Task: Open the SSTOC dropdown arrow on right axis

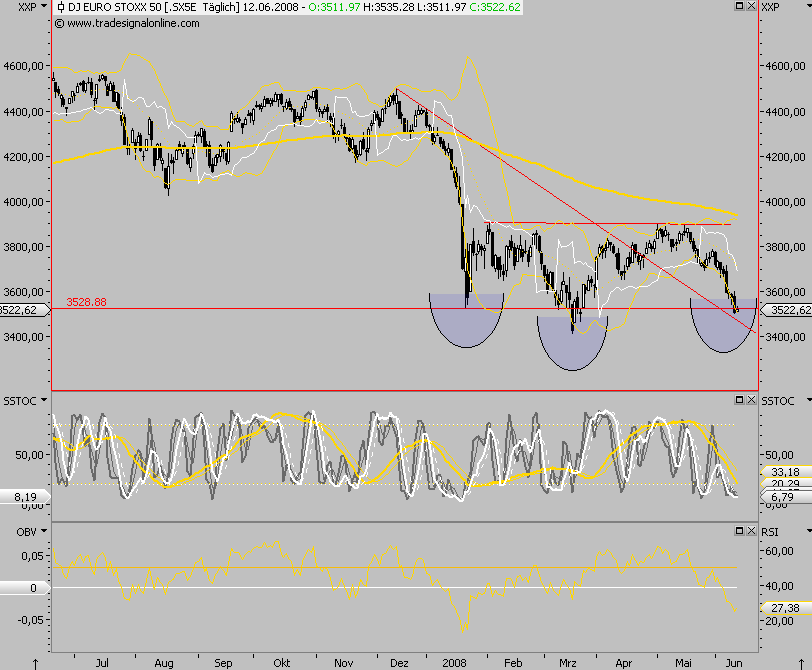Action: pos(809,400)
